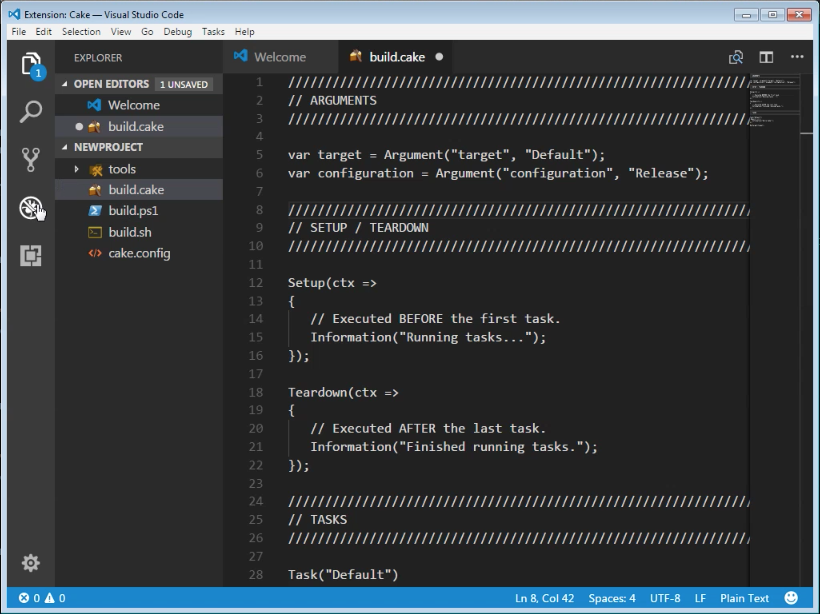Open the Search view in activity bar
Screen dimensions: 820x614
pyautogui.click(x=31, y=111)
